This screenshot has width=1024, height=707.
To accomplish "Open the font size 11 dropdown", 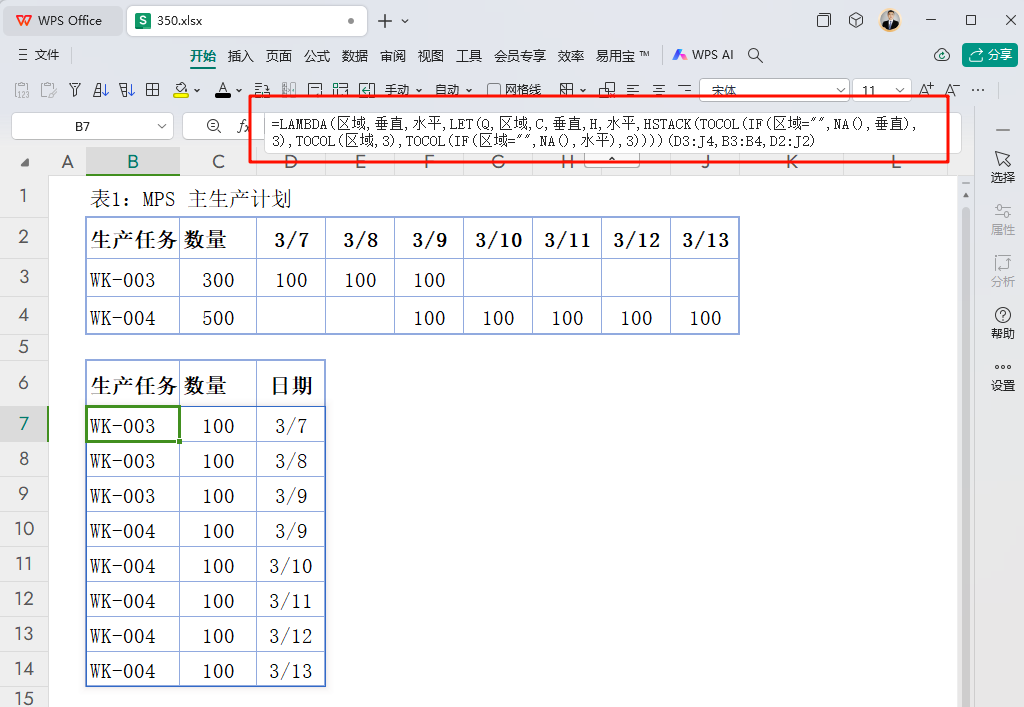I will point(899,90).
